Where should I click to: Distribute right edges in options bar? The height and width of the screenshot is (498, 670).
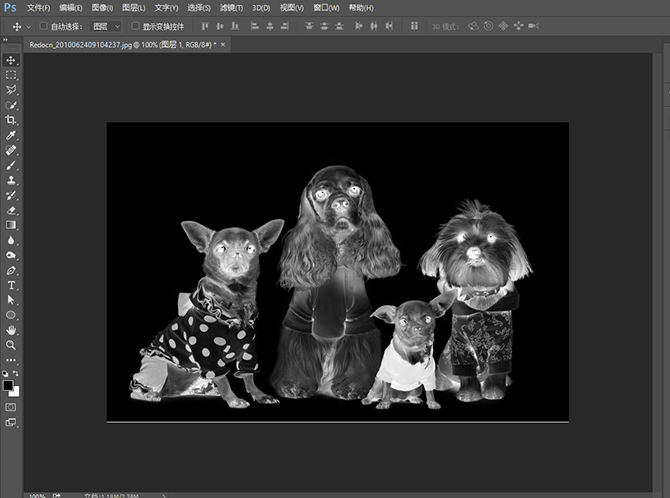click(389, 27)
